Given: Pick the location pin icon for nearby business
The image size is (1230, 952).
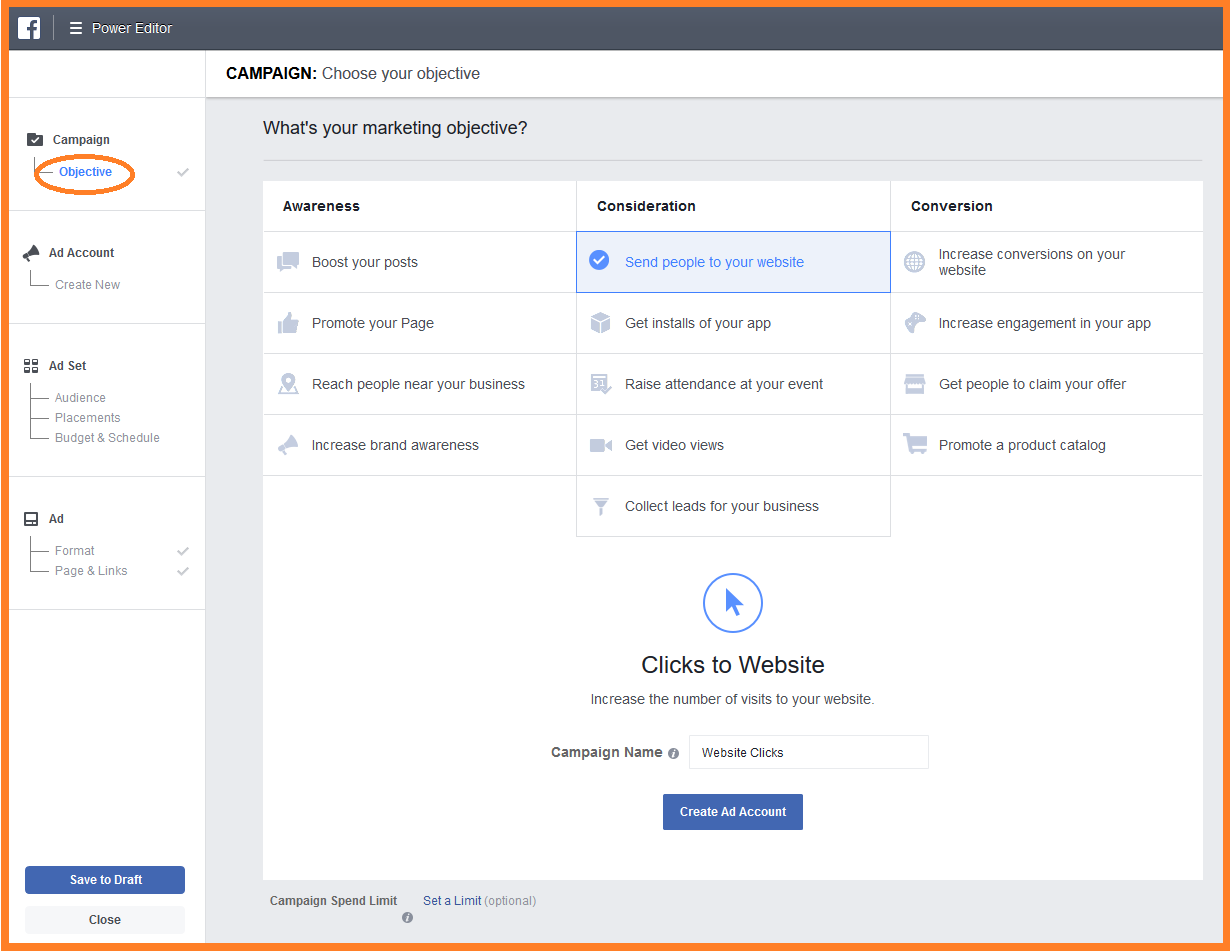Looking at the screenshot, I should [x=288, y=384].
